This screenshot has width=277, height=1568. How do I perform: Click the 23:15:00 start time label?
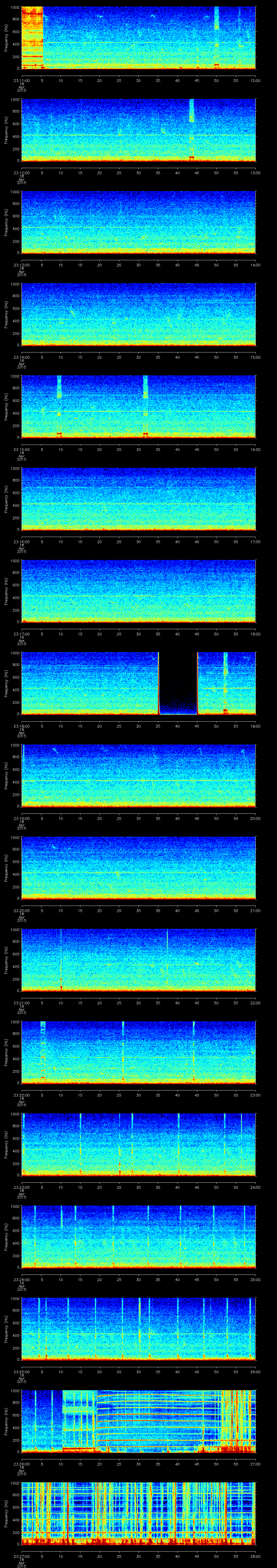coord(21,449)
